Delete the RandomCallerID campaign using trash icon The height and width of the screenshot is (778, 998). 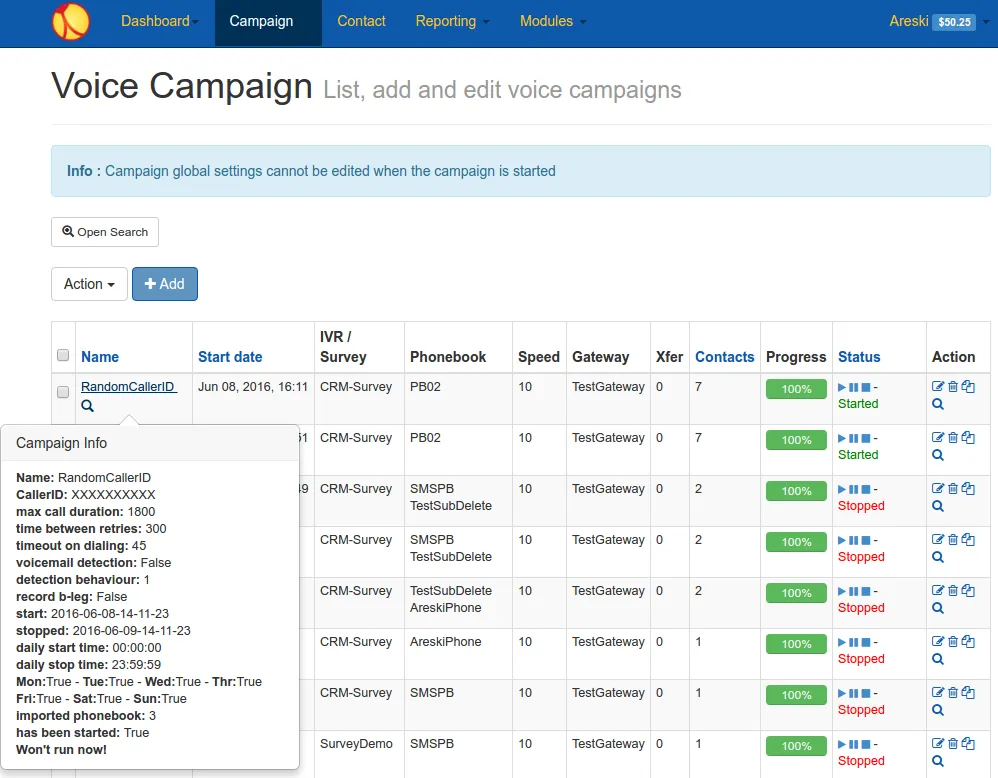click(x=953, y=386)
